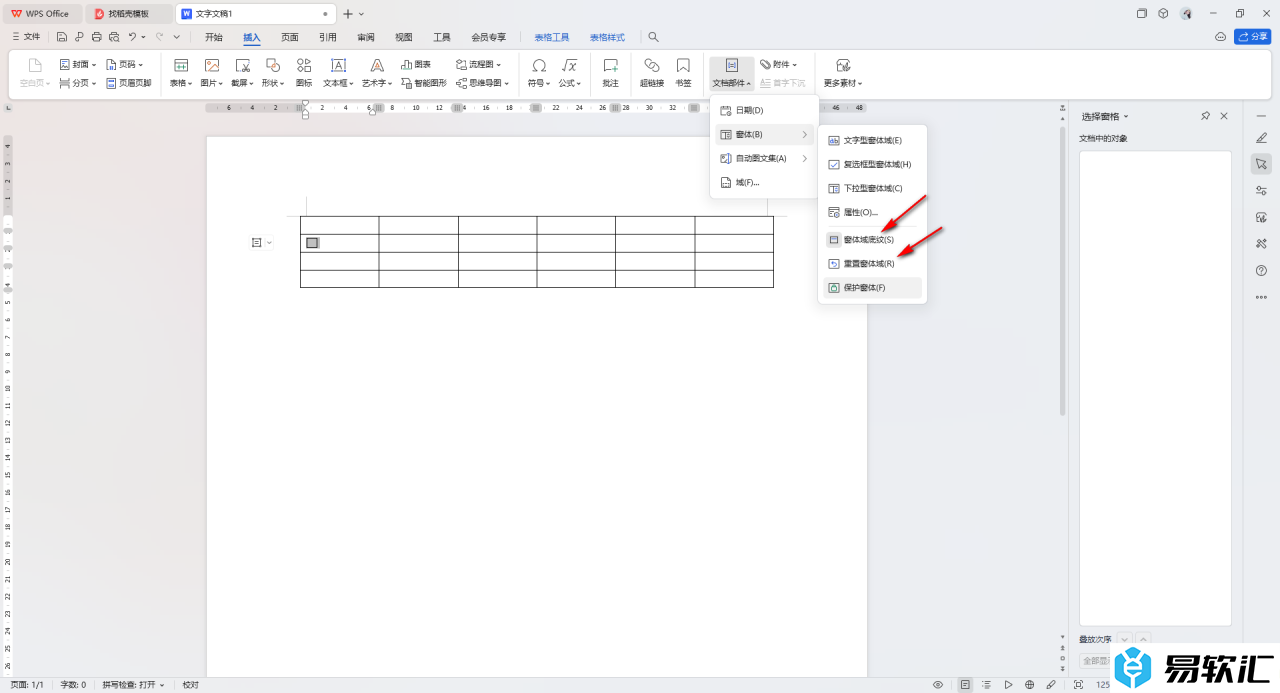This screenshot has height=693, width=1280.
Task: Click the three-dots more icon in sidebar
Action: [1261, 297]
